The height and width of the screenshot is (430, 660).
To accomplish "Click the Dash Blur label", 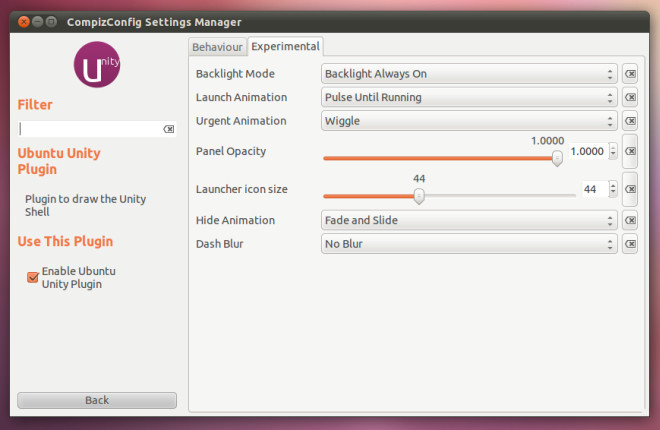I will click(x=220, y=244).
